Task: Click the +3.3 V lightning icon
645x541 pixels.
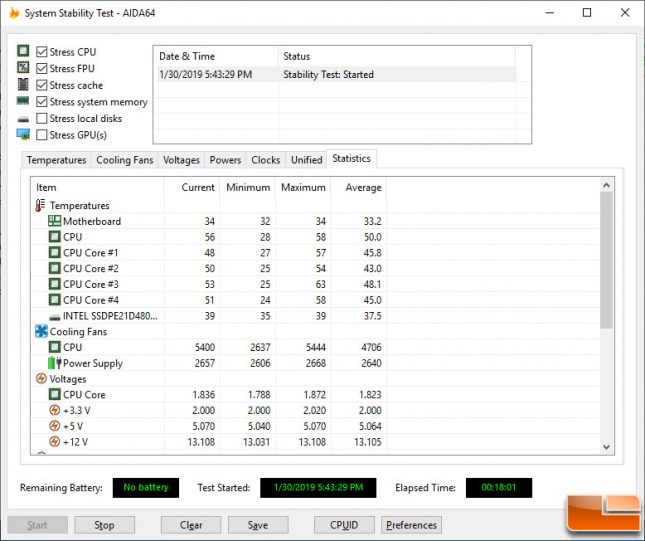Action: [x=54, y=410]
